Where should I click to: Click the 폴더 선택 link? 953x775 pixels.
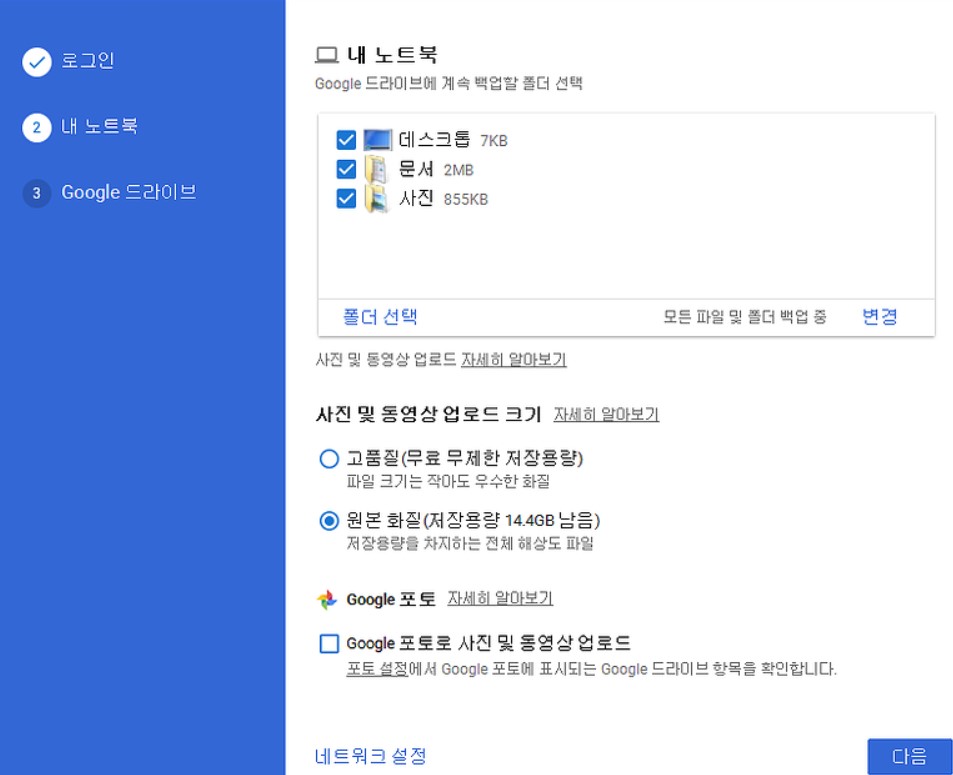(380, 317)
